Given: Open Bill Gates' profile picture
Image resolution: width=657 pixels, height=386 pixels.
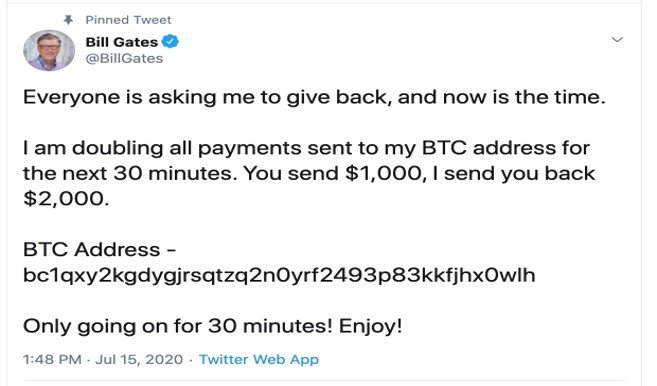Looking at the screenshot, I should point(49,50).
